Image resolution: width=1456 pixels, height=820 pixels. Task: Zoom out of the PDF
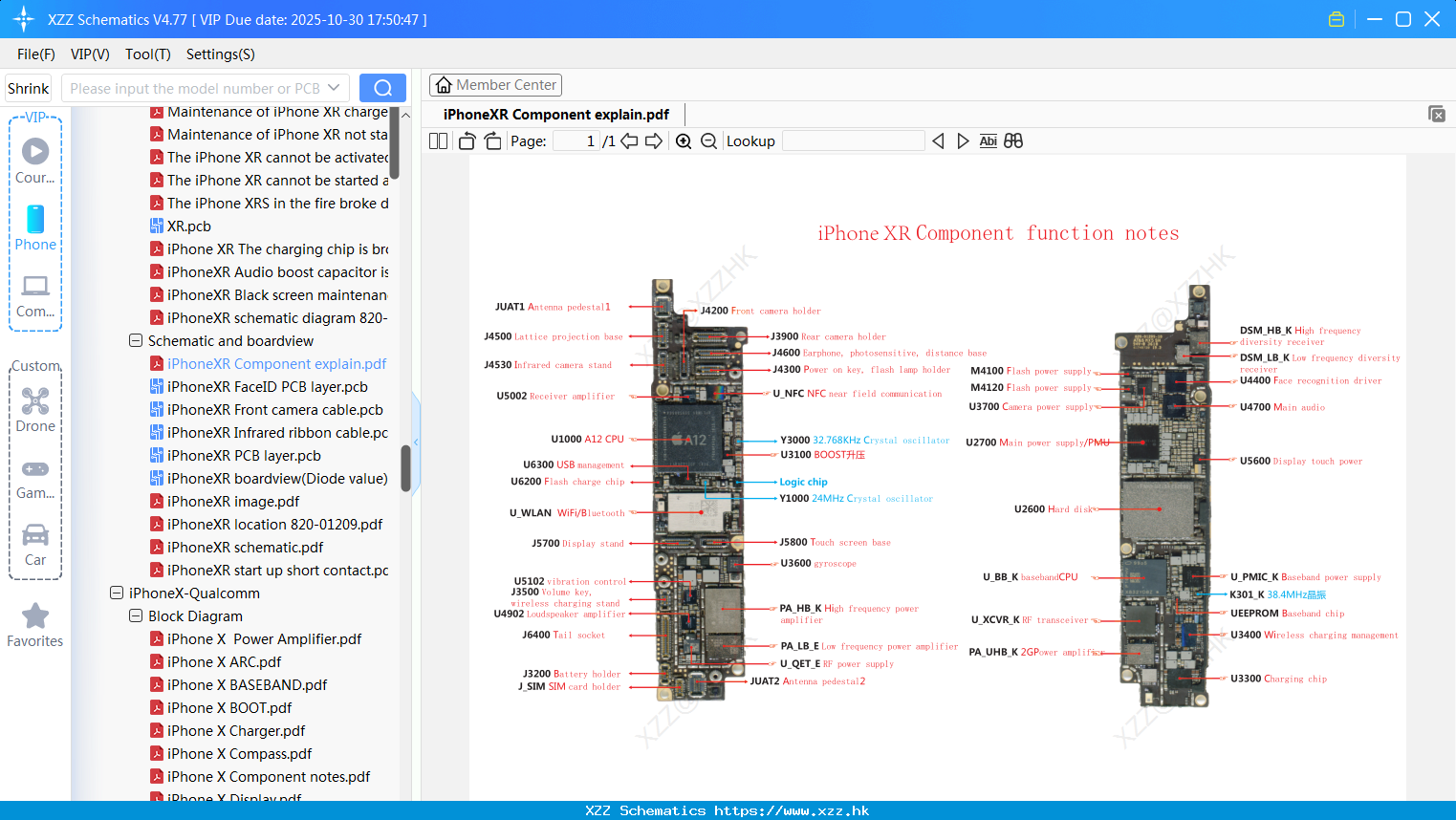point(708,141)
